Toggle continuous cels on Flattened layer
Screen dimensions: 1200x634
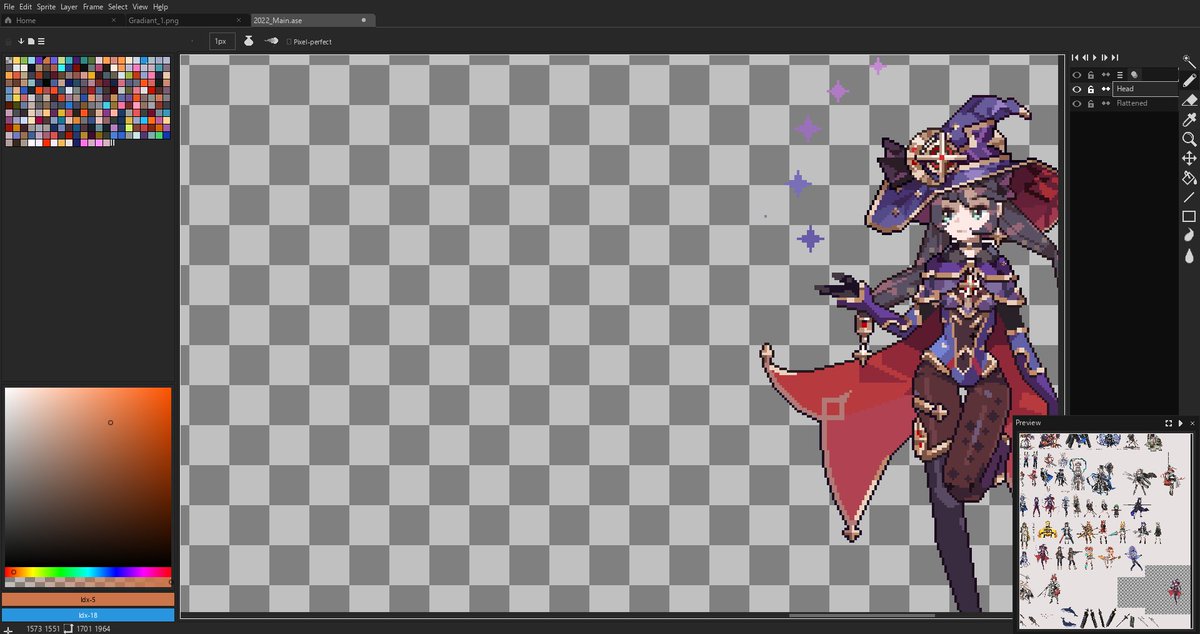(x=1106, y=103)
